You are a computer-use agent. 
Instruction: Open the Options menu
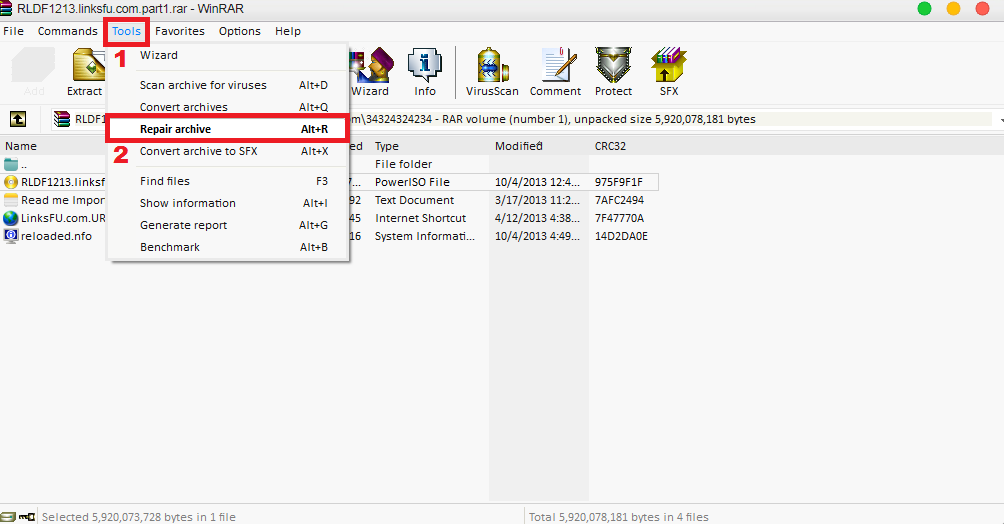239,31
